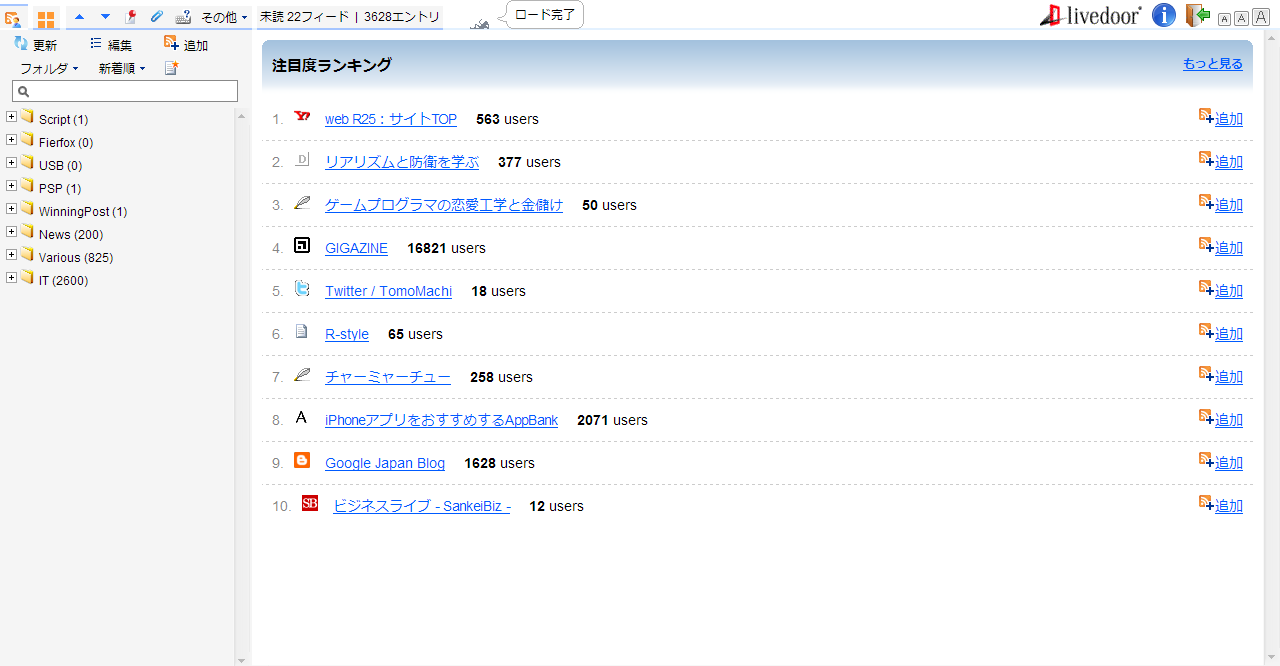The height and width of the screenshot is (666, 1280).
Task: Open the keyboard shortcuts help icon
Action: pos(183,17)
